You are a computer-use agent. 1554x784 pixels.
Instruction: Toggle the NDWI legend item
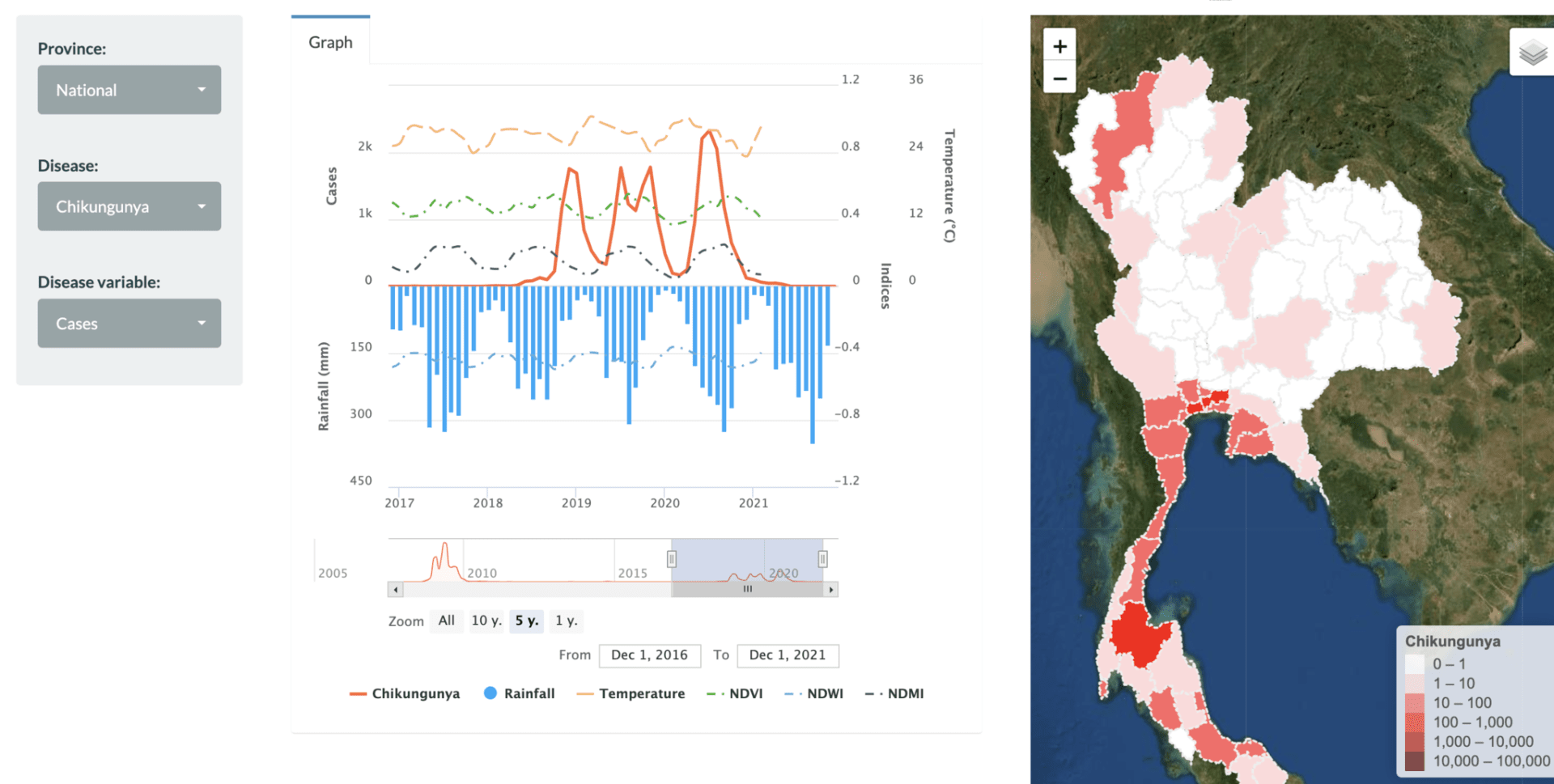(x=814, y=693)
